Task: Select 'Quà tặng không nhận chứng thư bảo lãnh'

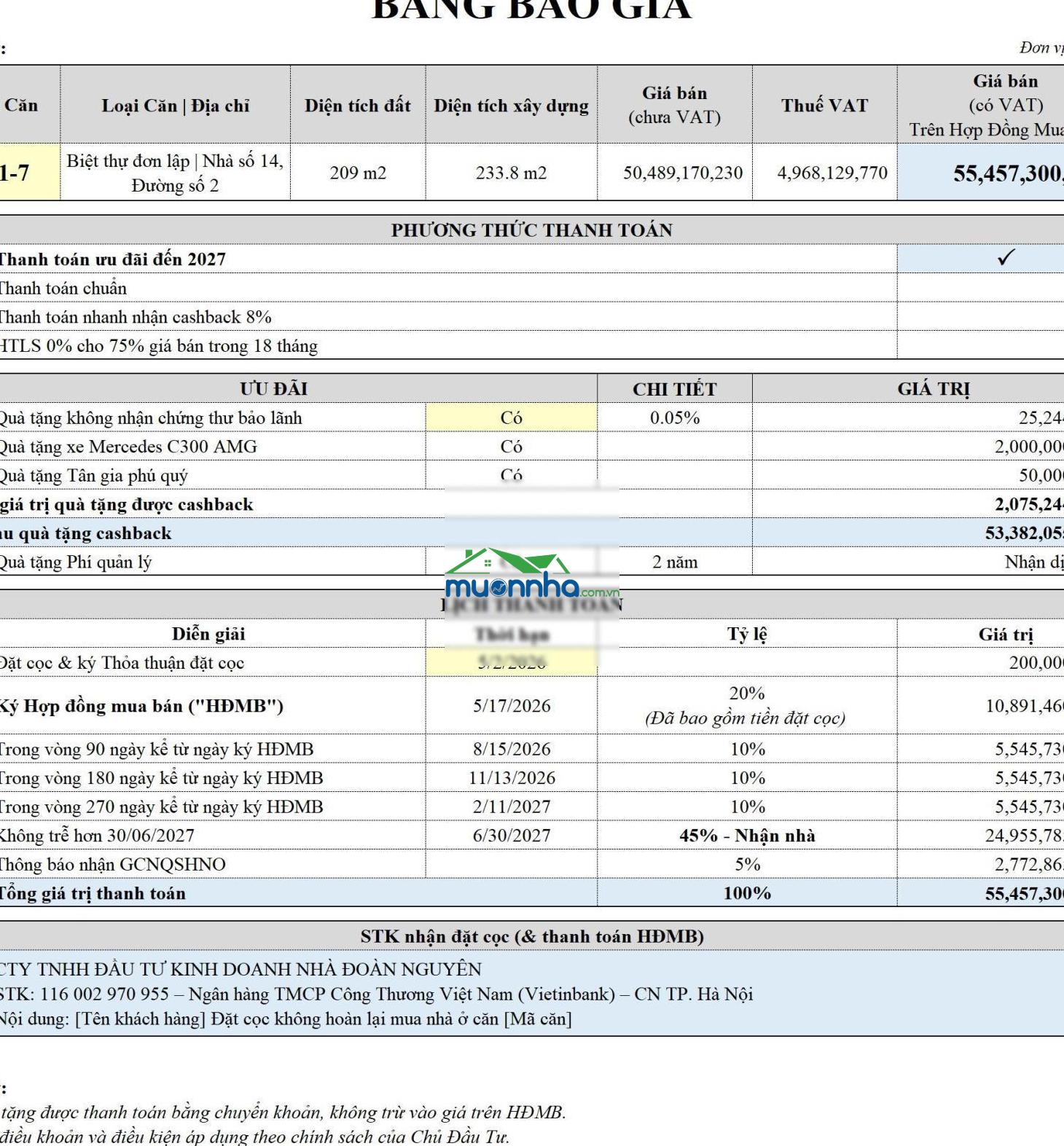Action: click(x=150, y=418)
